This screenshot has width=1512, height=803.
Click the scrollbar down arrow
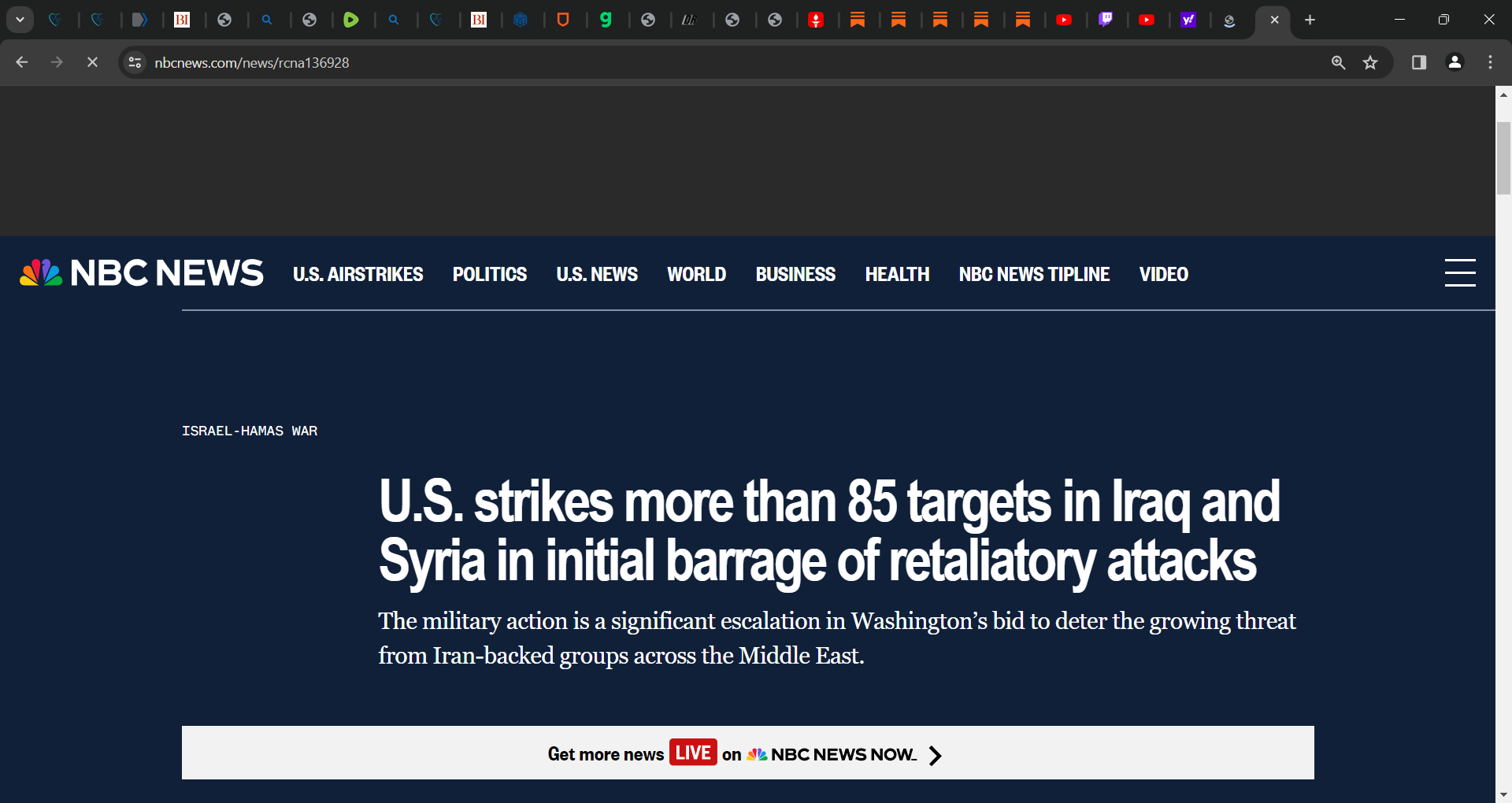click(x=1503, y=794)
